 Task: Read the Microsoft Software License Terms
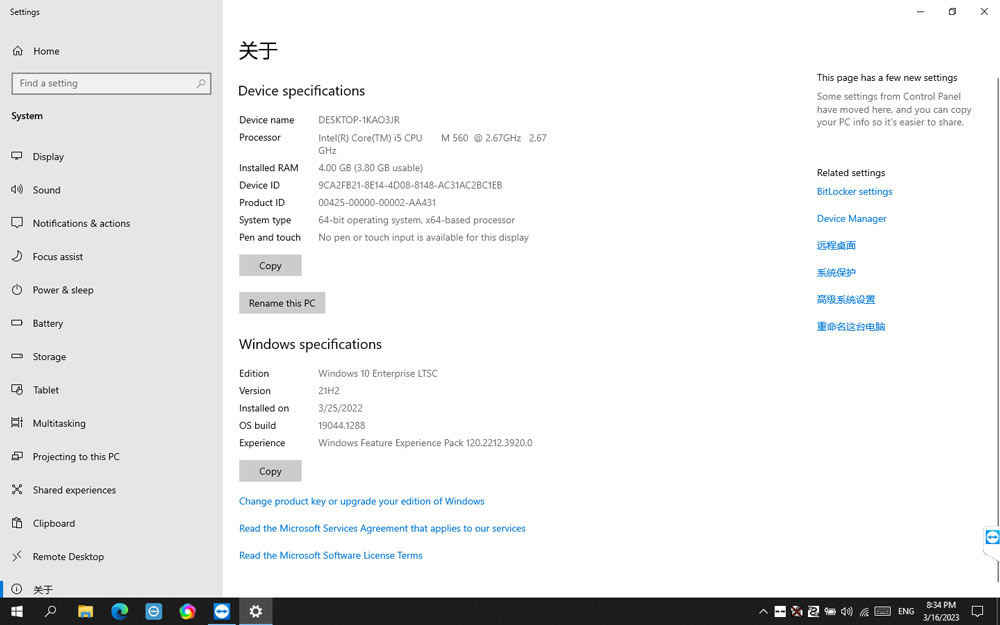tap(330, 556)
